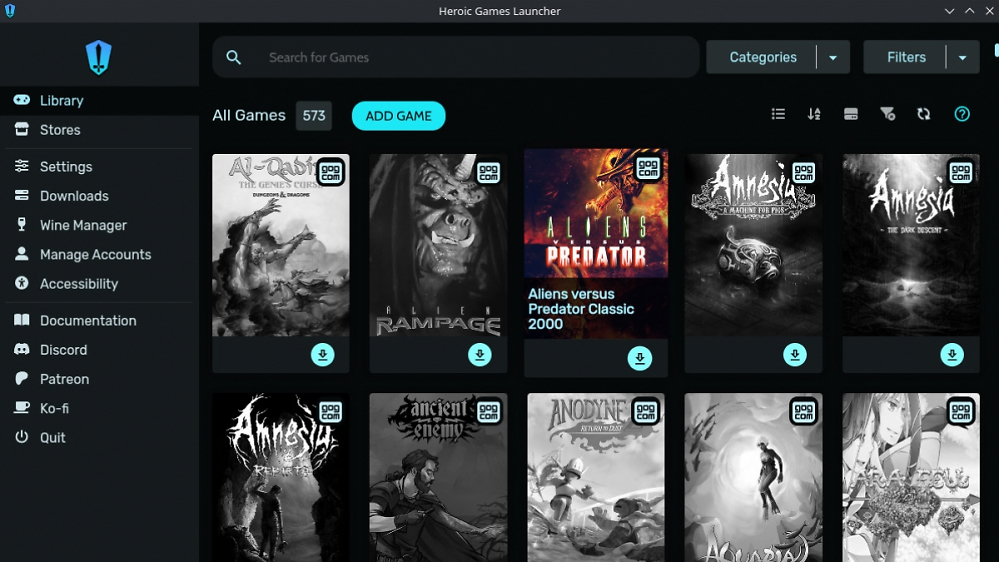The height and width of the screenshot is (562, 999).
Task: Download Alien Rampage
Action: (480, 354)
